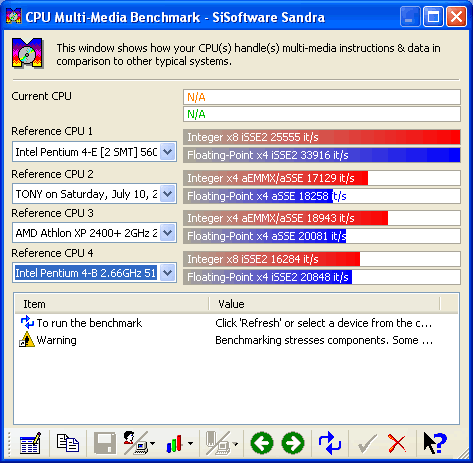473x463 pixels.
Task: Click the colored bar chart toolbar icon
Action: point(174,443)
